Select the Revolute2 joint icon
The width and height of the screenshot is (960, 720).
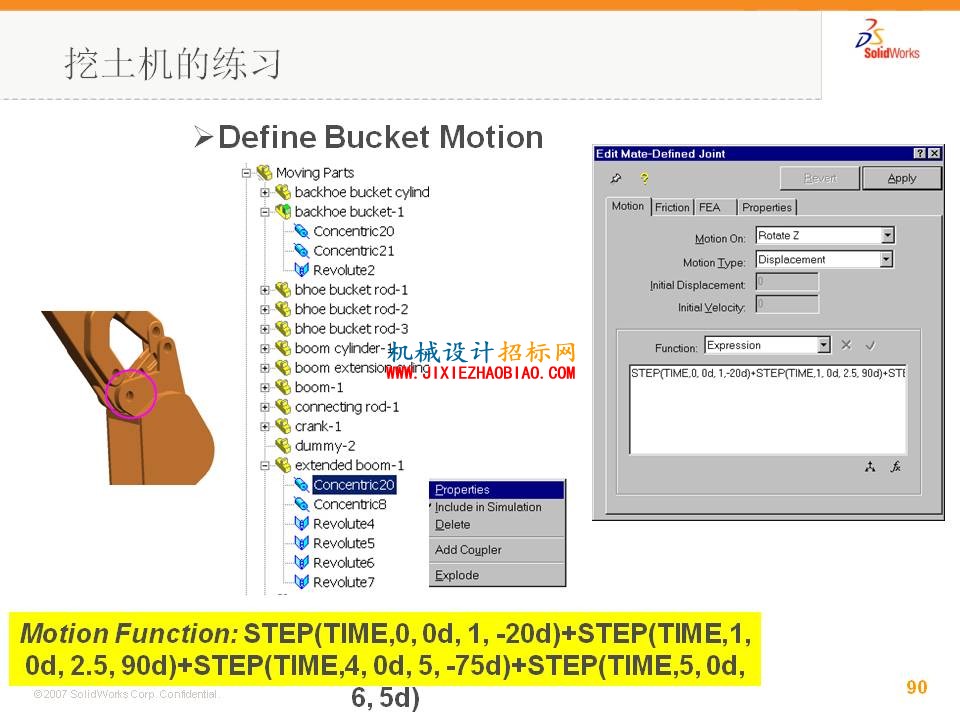coord(301,269)
